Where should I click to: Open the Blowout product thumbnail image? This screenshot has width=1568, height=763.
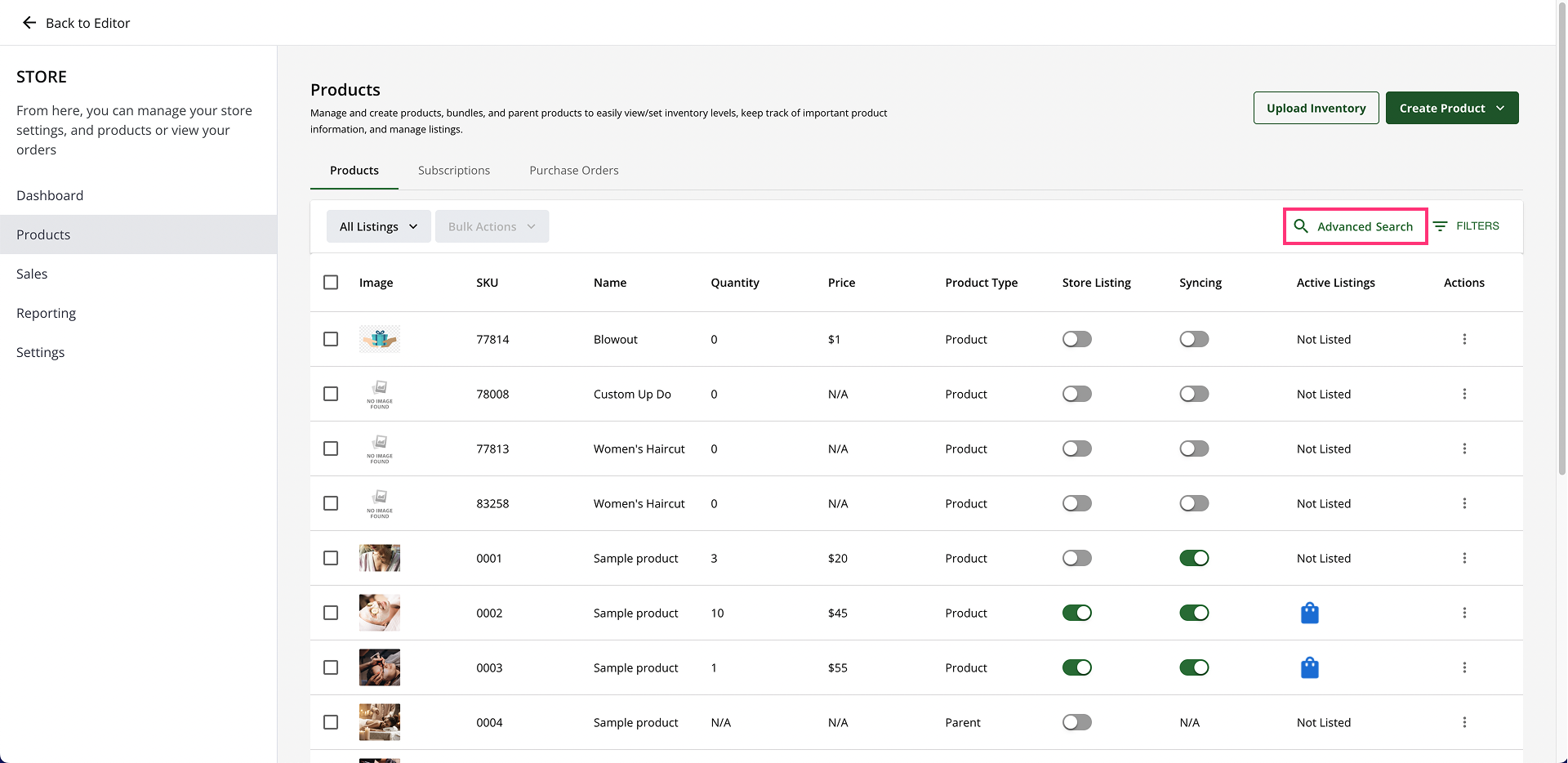380,339
